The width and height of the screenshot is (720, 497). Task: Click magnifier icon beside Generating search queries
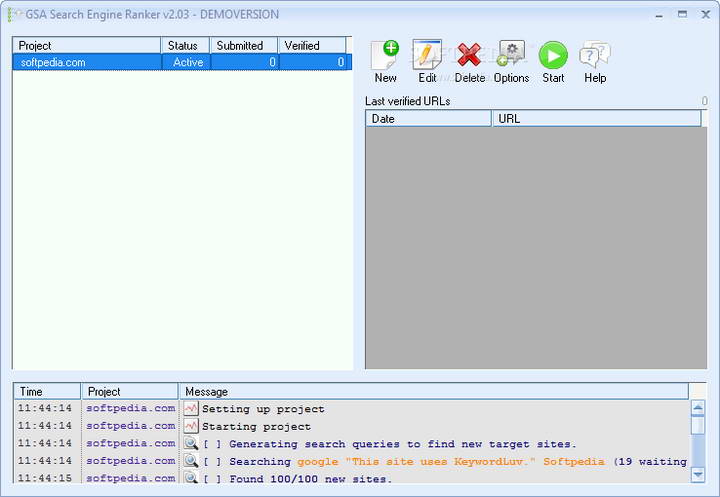191,443
